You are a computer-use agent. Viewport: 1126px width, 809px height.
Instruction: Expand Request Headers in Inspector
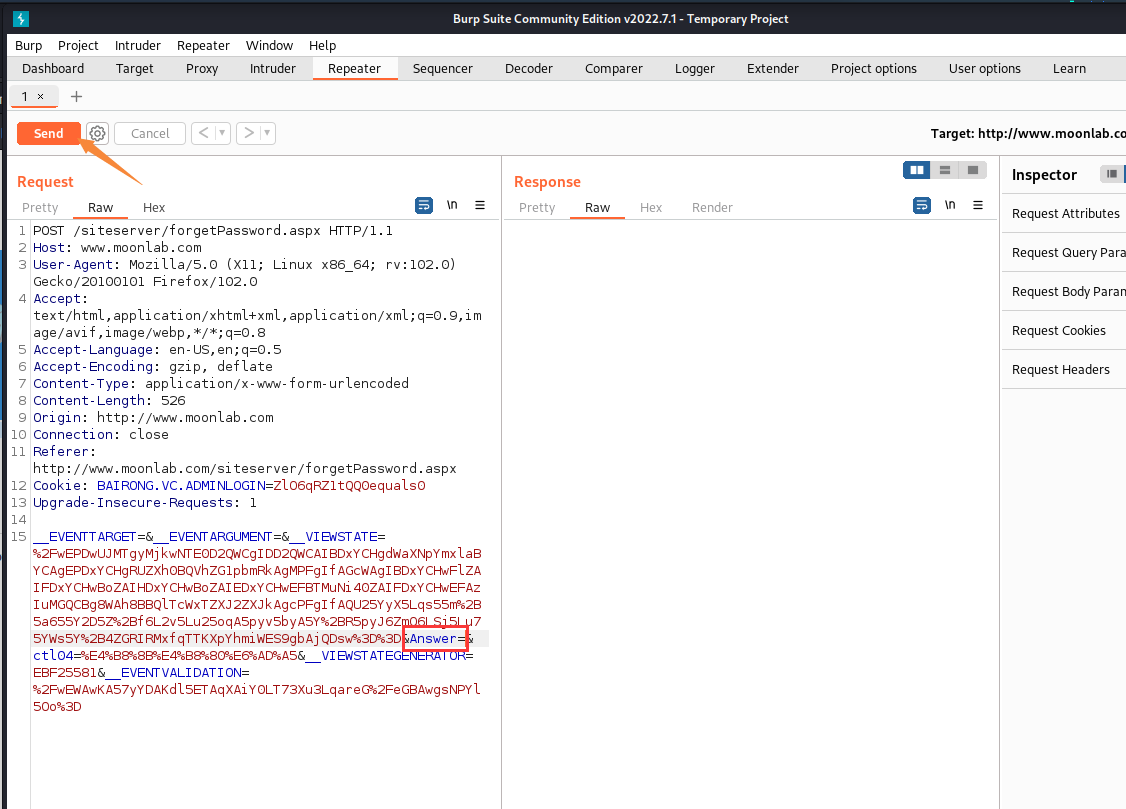[x=1065, y=370]
